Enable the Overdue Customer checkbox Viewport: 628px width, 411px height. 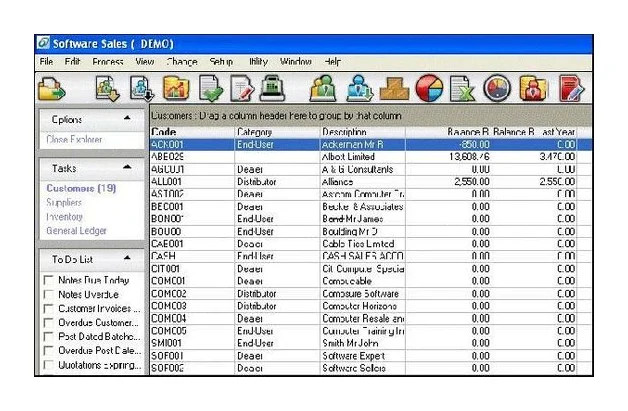coord(48,323)
